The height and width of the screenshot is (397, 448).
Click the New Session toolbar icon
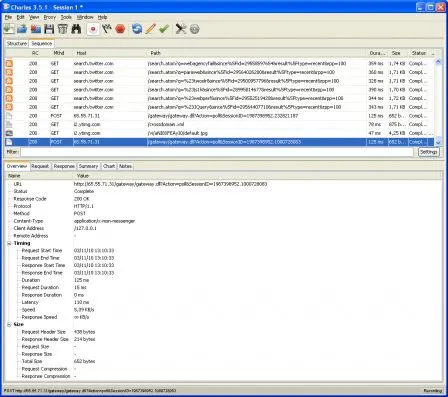click(9, 29)
